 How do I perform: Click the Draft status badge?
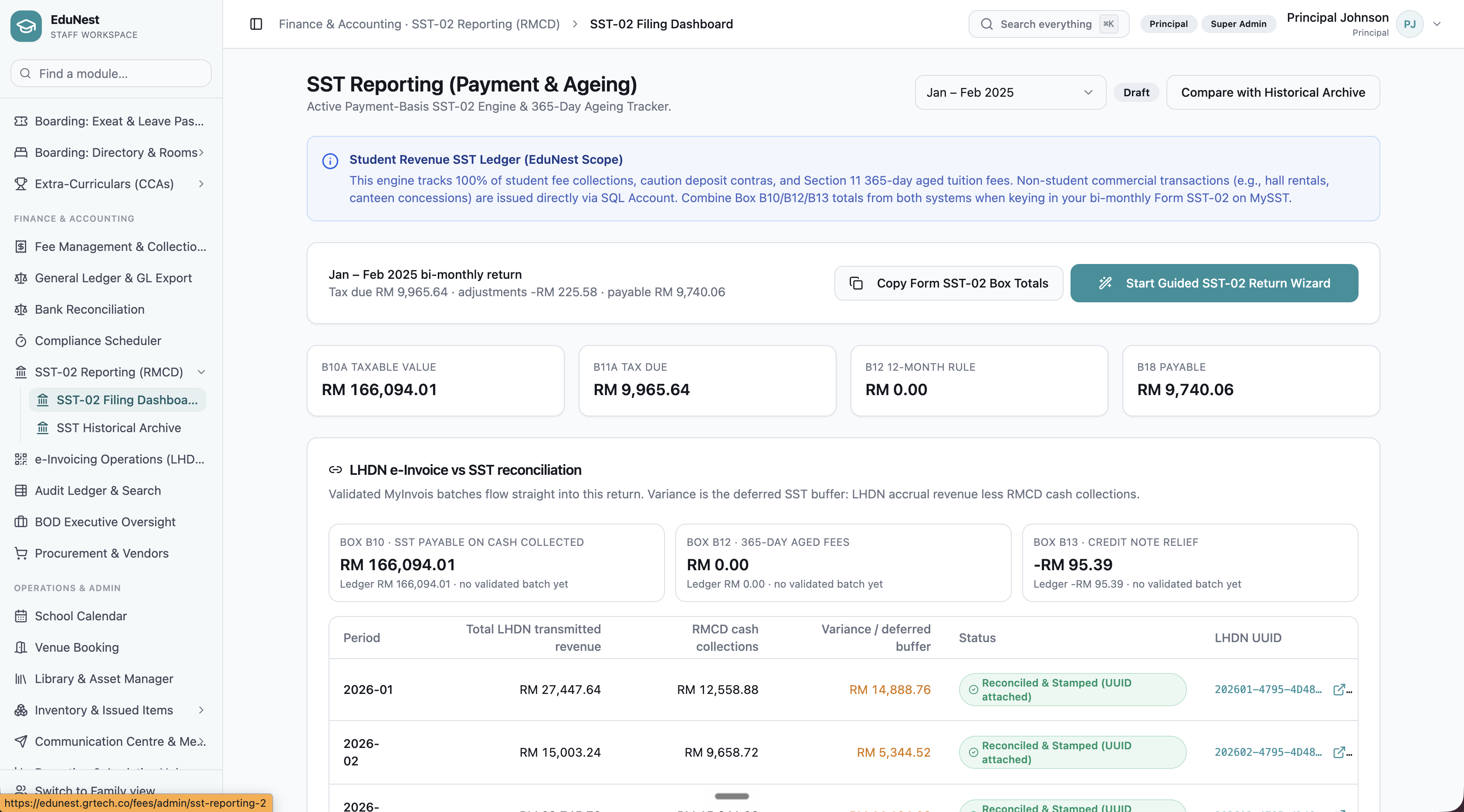click(x=1136, y=92)
